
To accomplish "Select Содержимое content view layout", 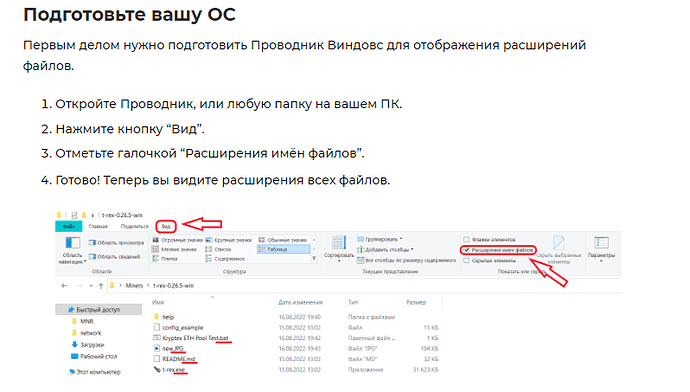I will coord(225,259).
